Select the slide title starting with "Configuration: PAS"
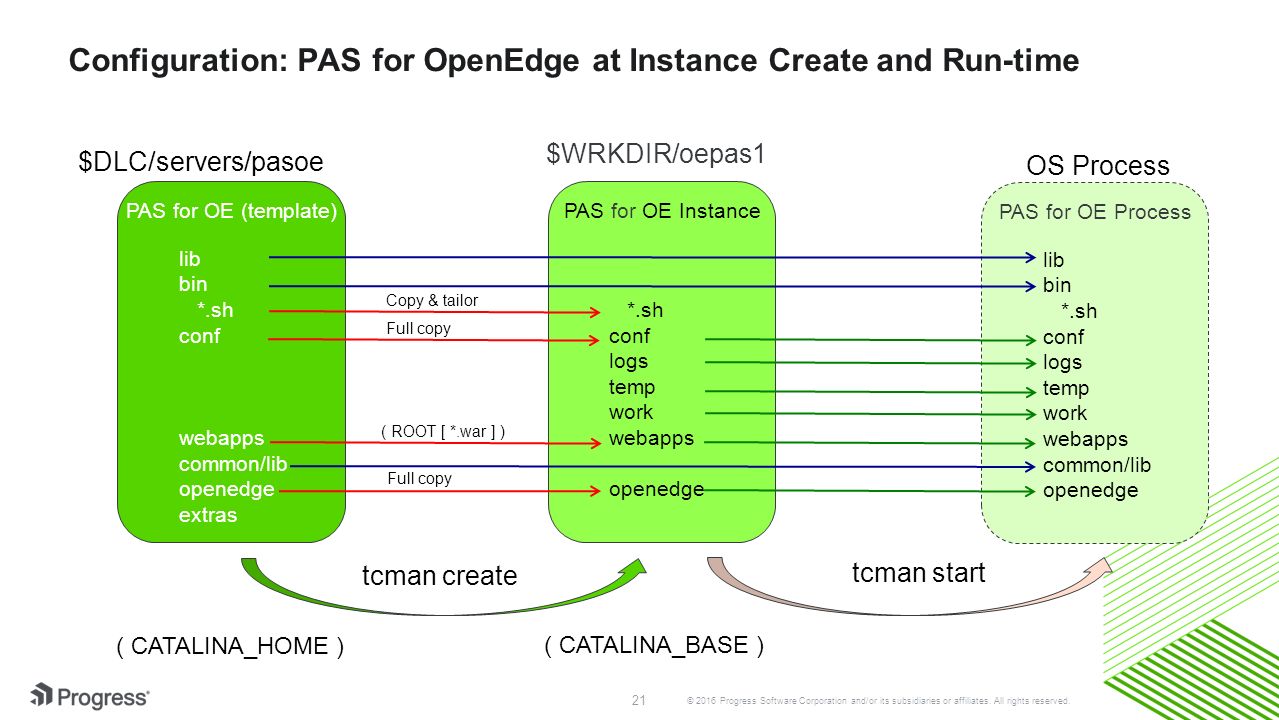 click(x=574, y=62)
